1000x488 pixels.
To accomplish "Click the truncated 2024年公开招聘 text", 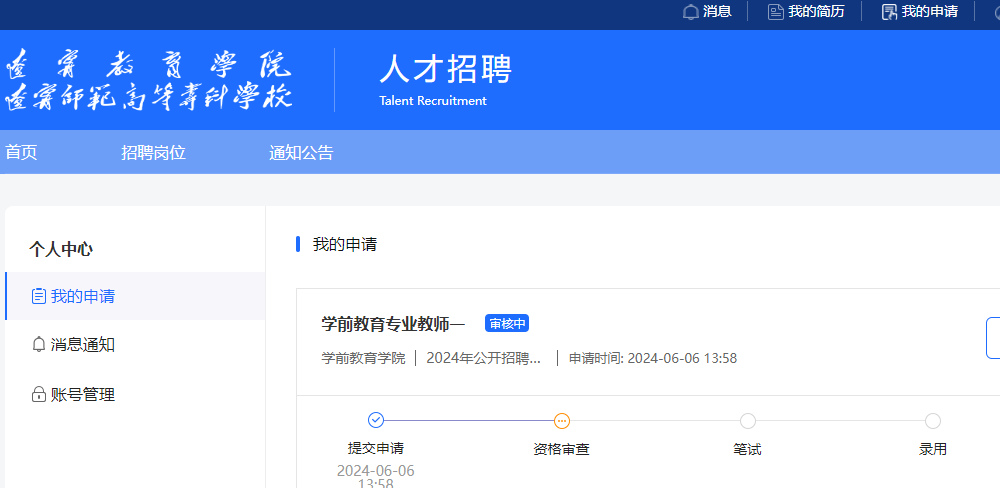I will (484, 358).
